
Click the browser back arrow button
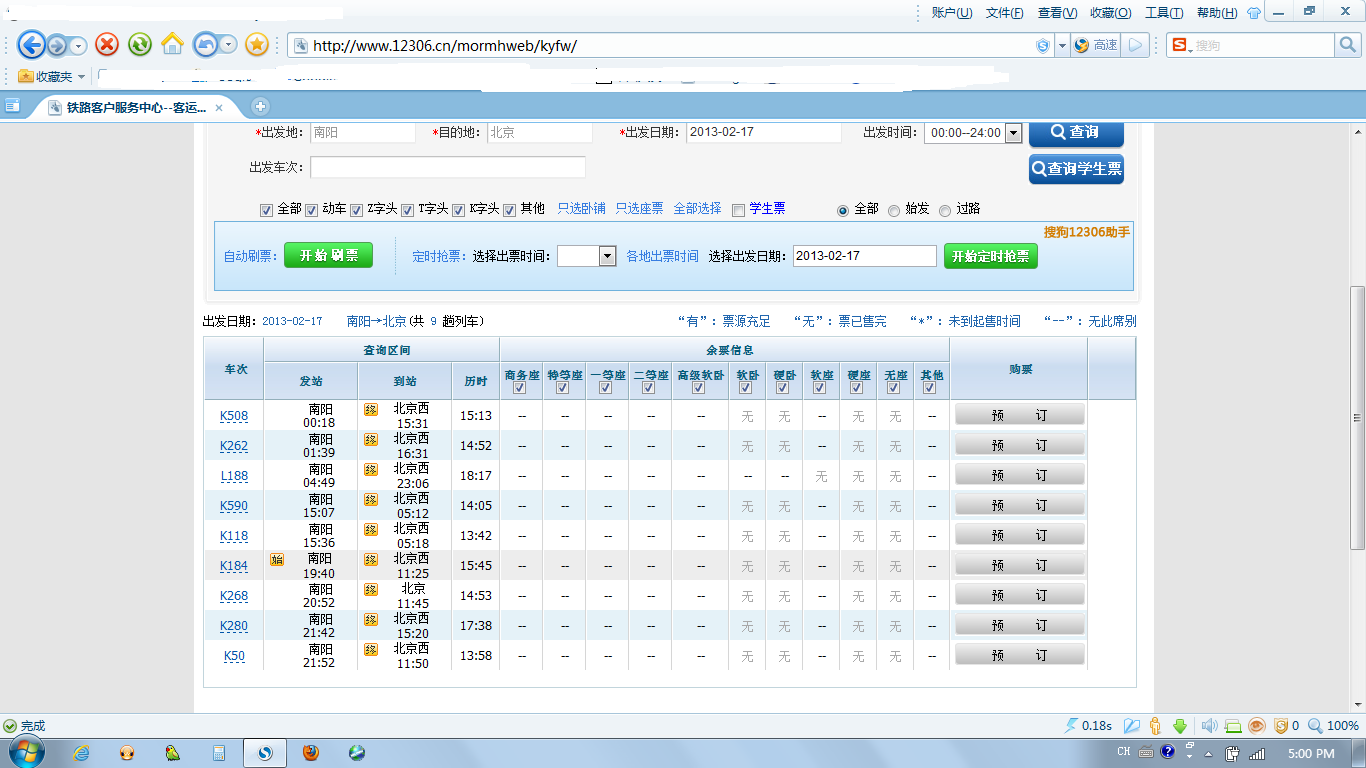click(32, 44)
